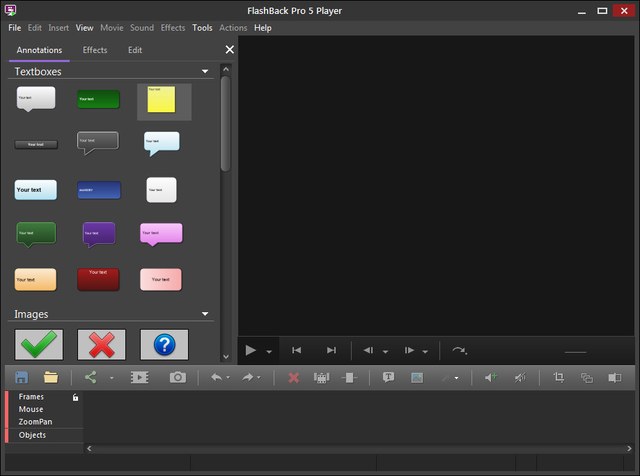Click the add sound speaker-plus icon
This screenshot has height=476, width=640.
coord(490,377)
